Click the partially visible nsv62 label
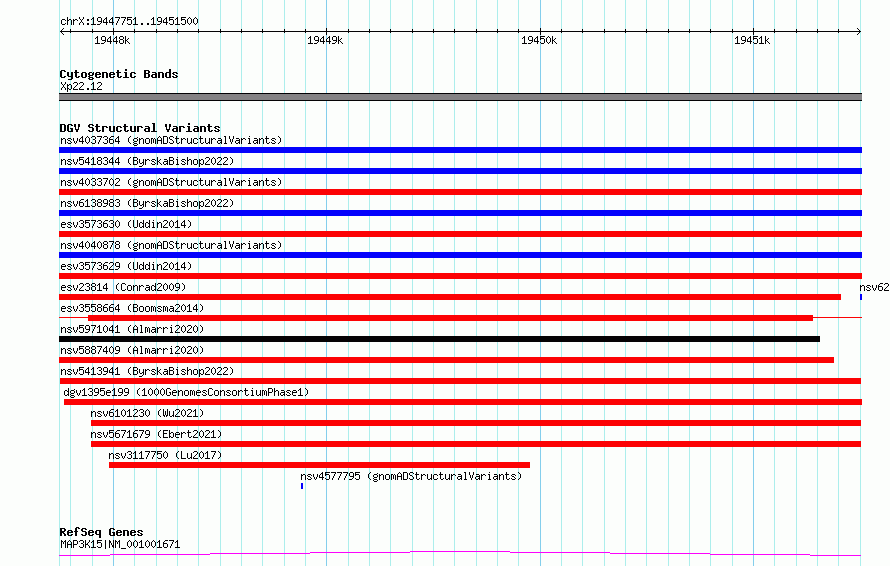This screenshot has height=566, width=890. click(x=874, y=287)
